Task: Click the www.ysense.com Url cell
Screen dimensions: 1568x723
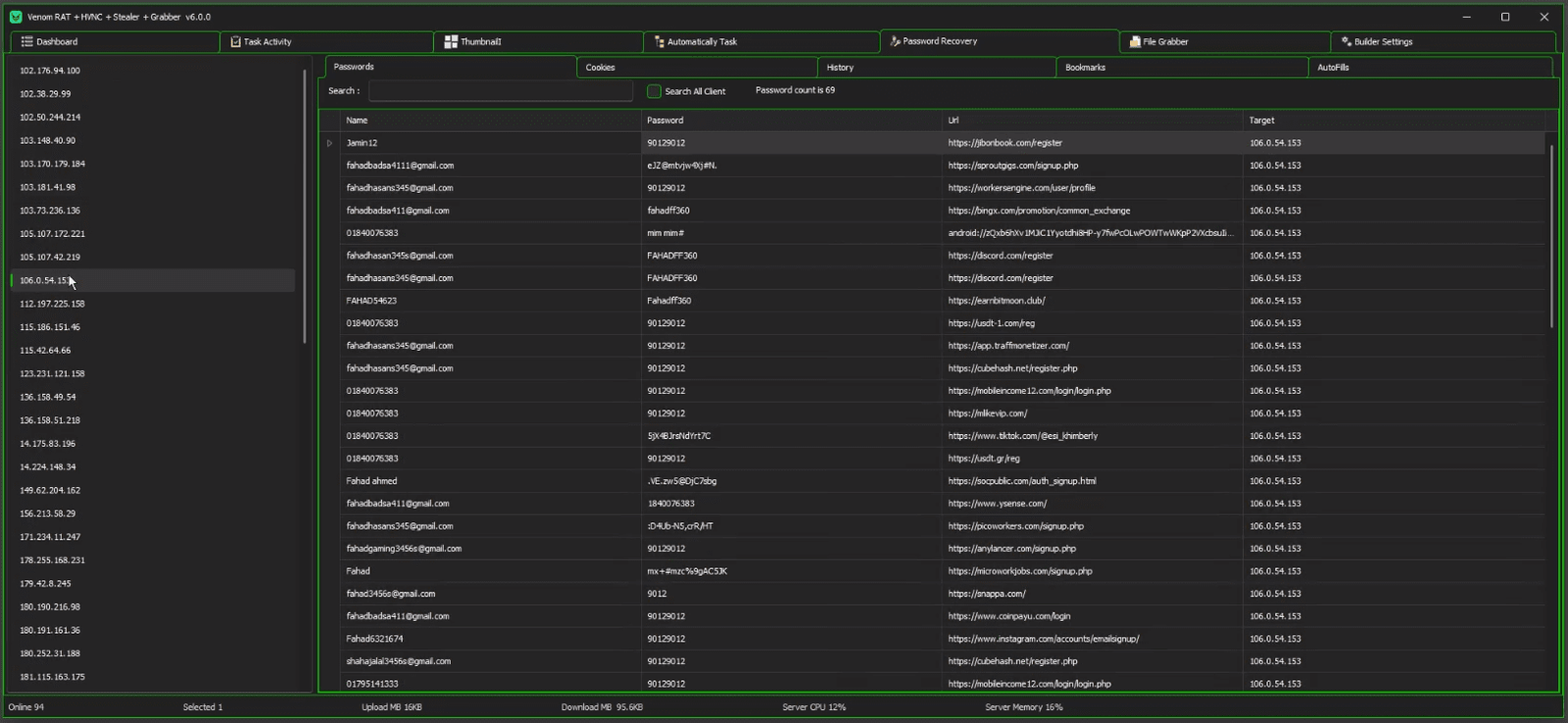Action: coord(1093,504)
